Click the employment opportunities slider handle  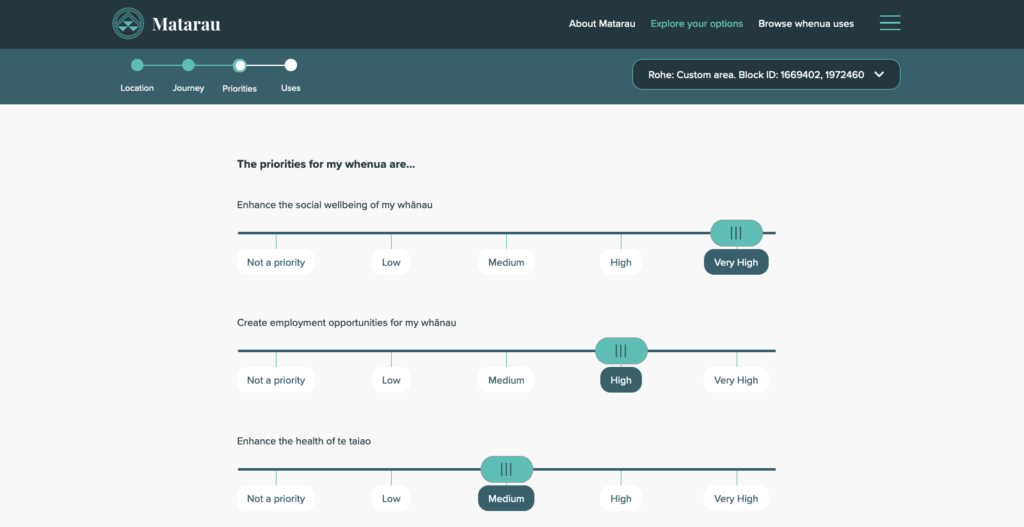point(621,351)
